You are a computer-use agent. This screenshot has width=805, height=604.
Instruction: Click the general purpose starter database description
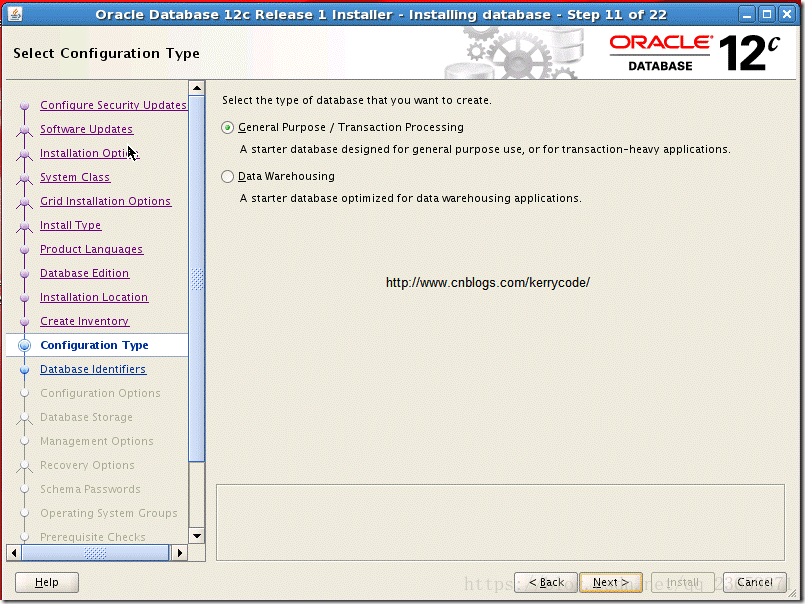(x=485, y=149)
